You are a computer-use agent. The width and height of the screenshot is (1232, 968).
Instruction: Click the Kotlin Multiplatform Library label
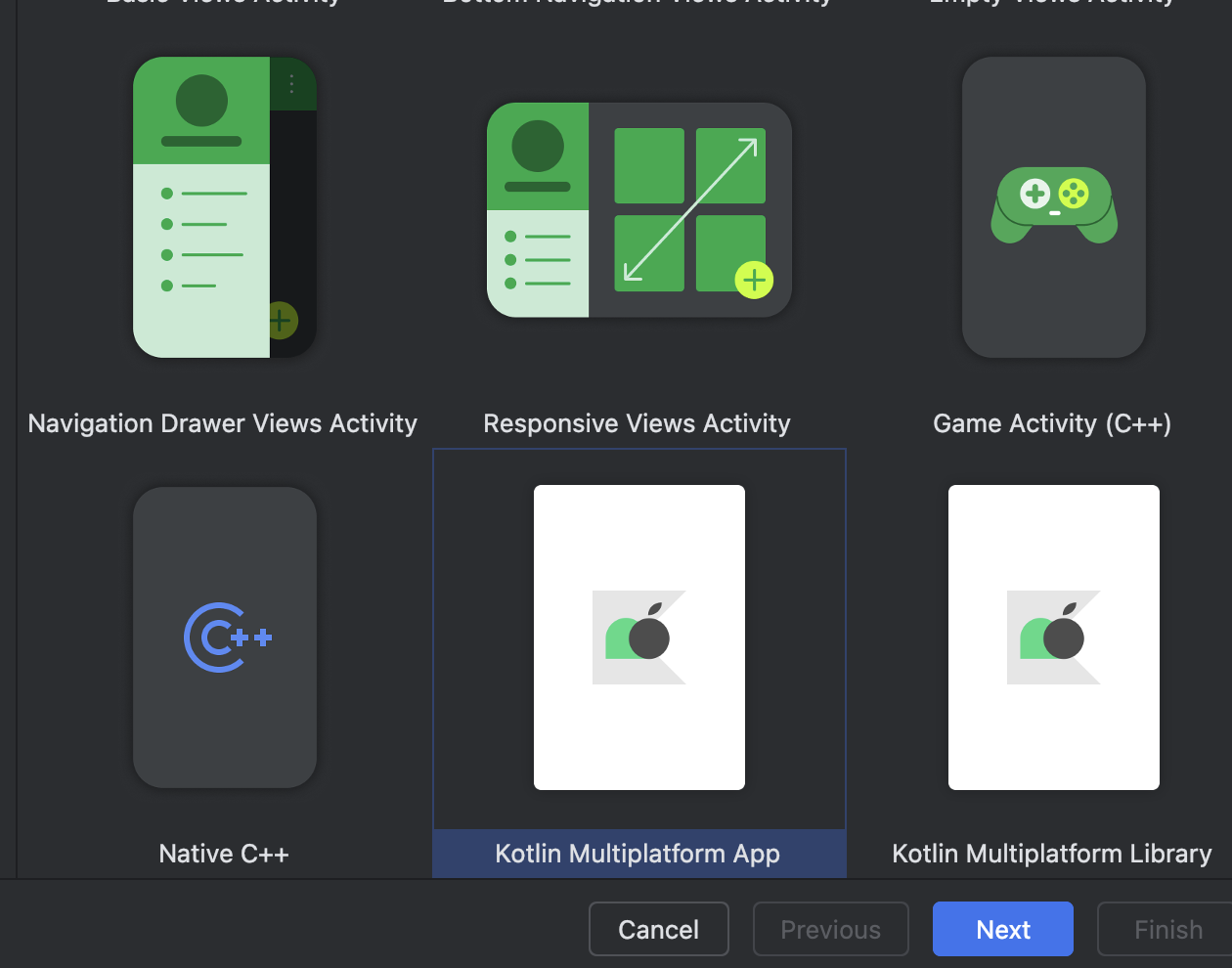tap(1052, 854)
